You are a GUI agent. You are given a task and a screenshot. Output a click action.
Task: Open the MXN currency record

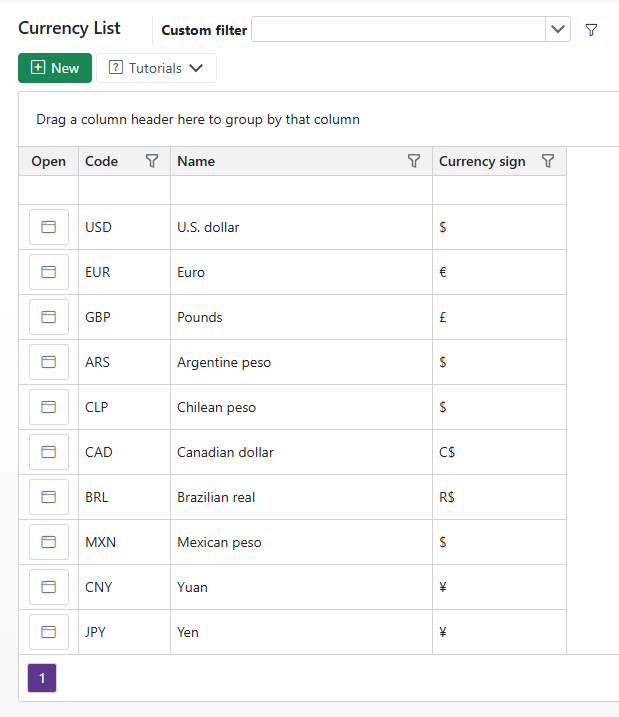click(49, 542)
